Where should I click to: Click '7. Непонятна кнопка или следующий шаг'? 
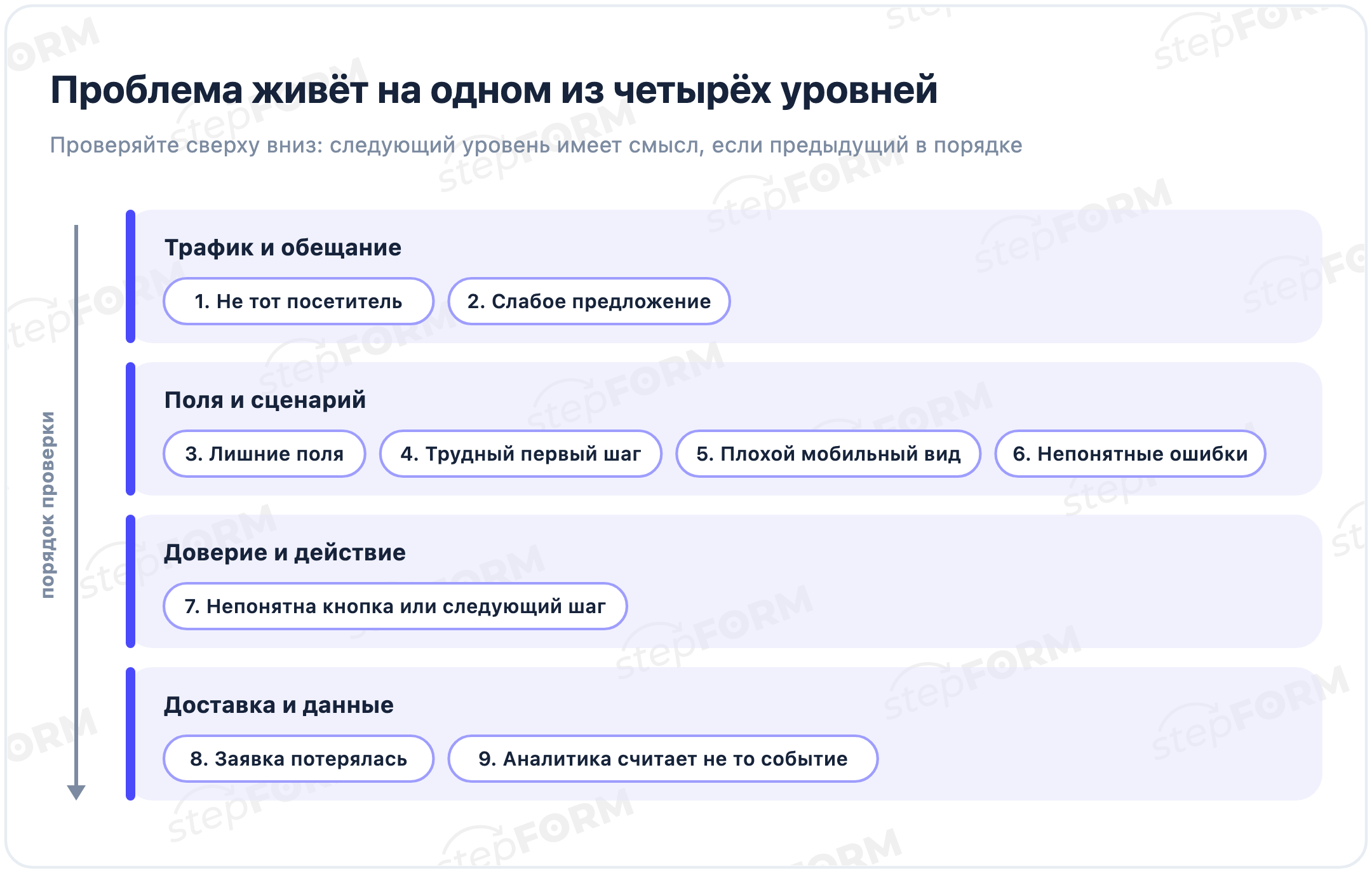tap(395, 606)
